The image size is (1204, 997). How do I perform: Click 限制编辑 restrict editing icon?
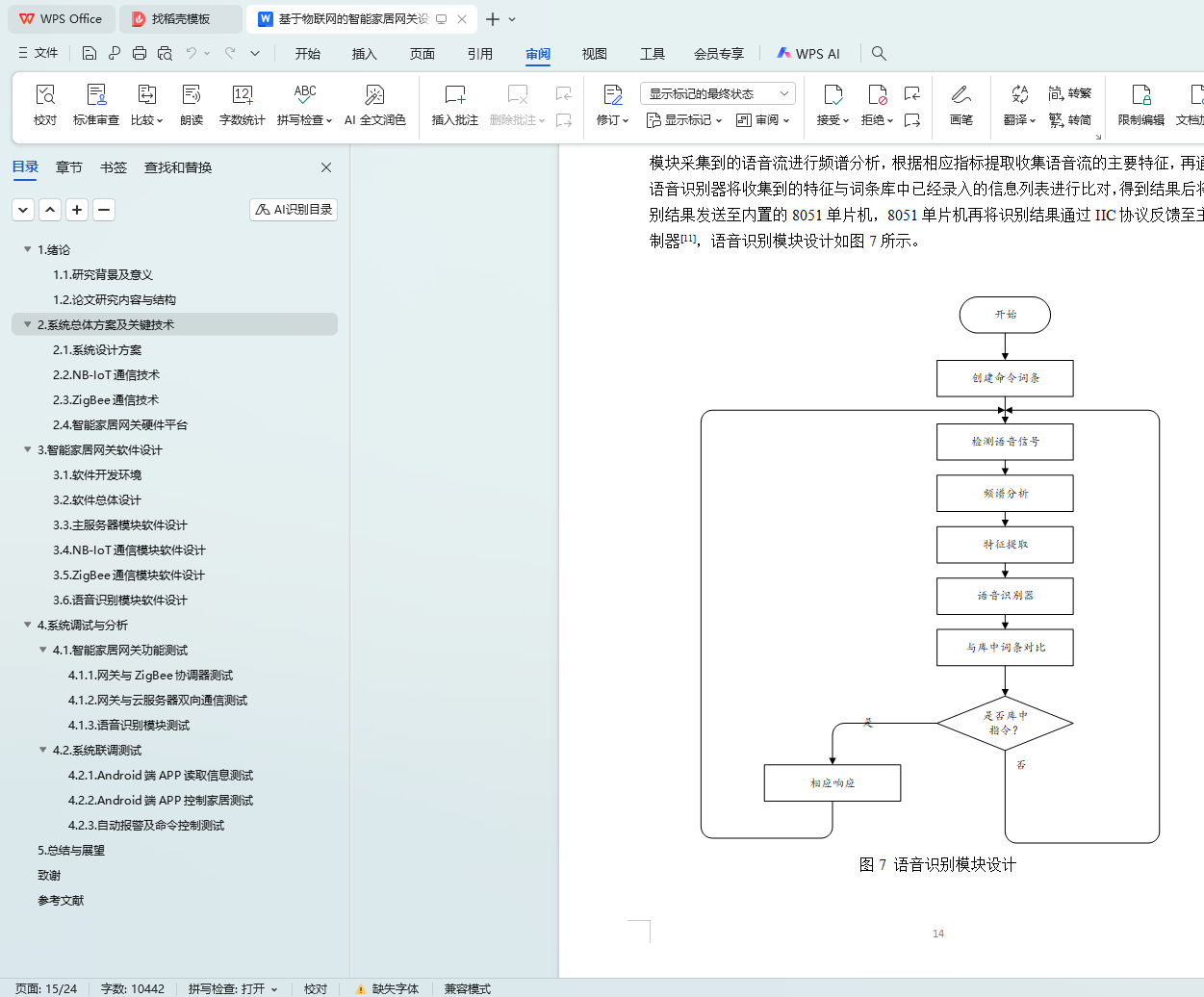pos(1140,105)
